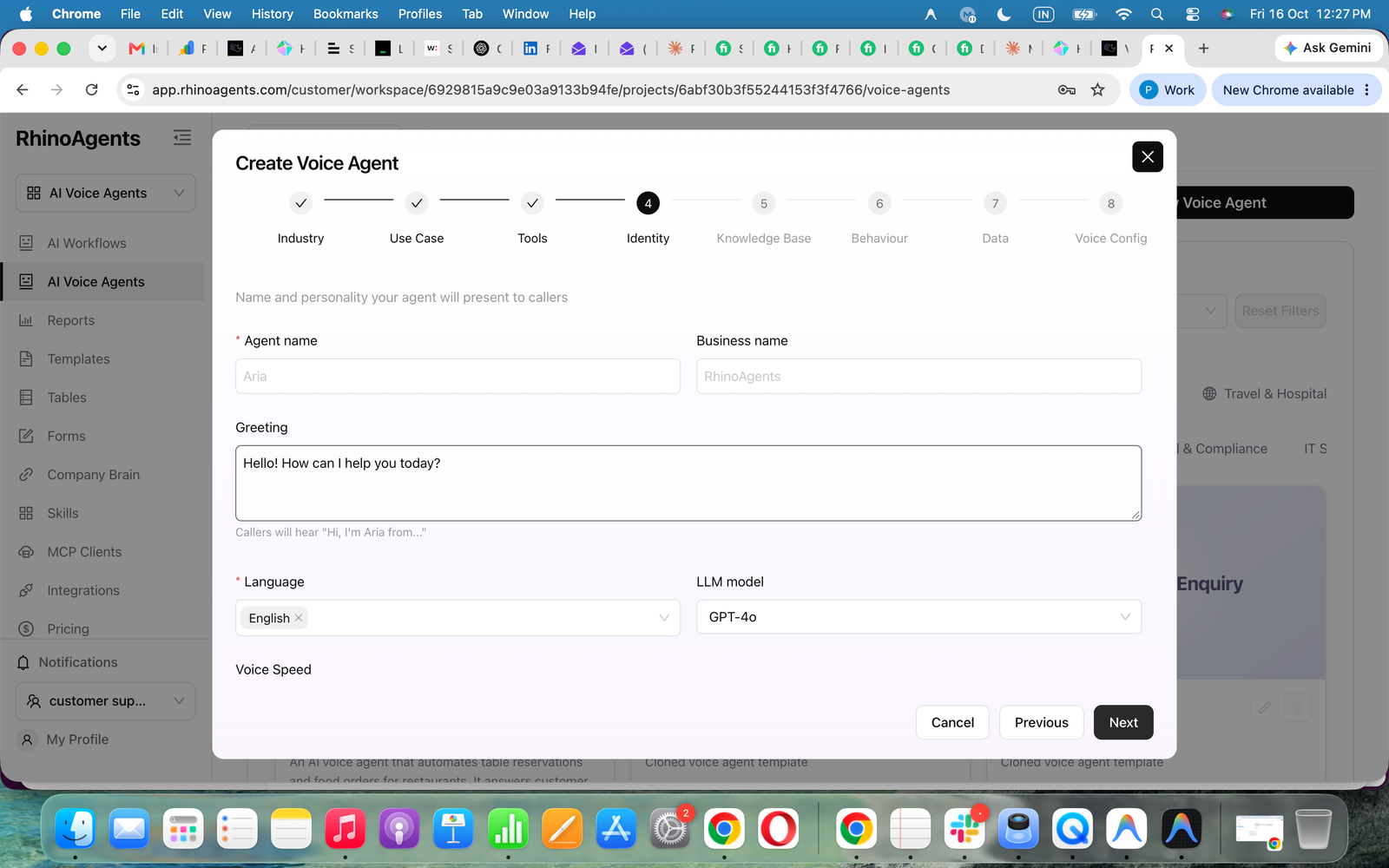Viewport: 1389px width, 868px height.
Task: Open the new tab plus button
Action: tap(1203, 49)
